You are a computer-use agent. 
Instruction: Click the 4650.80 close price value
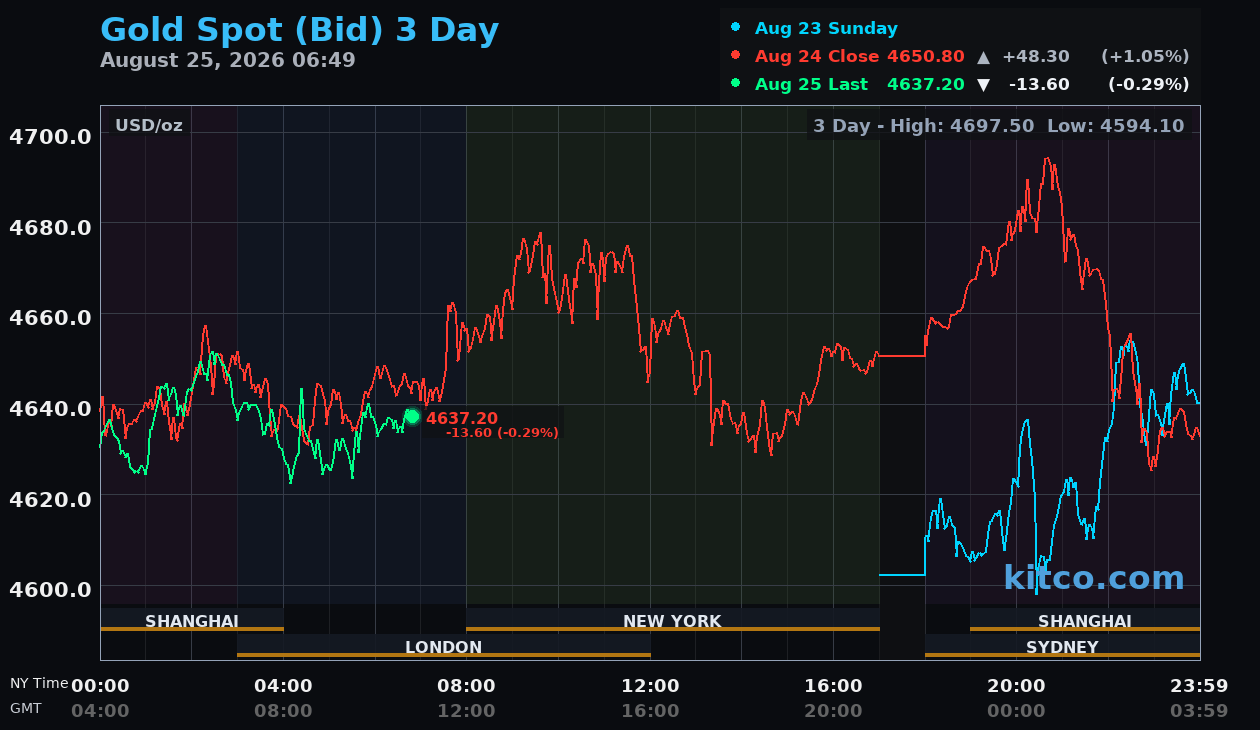pyautogui.click(x=926, y=56)
